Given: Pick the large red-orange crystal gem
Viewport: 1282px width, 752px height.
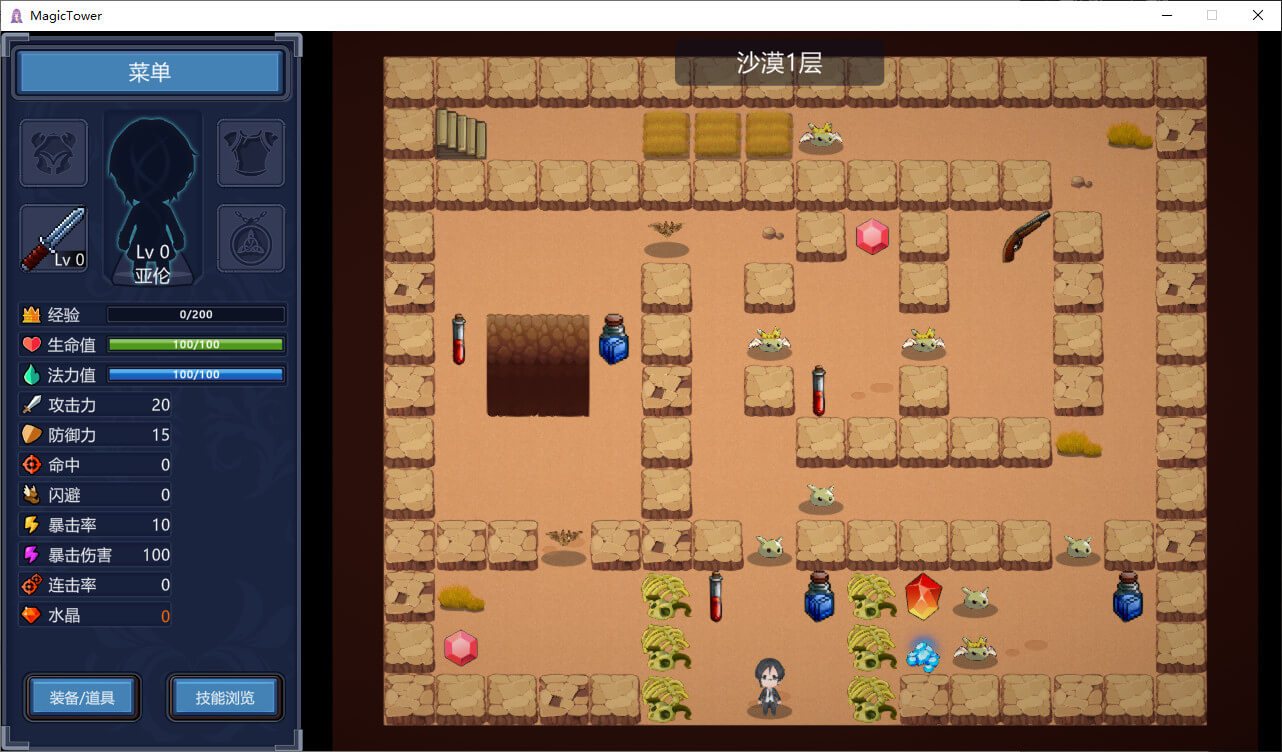Looking at the screenshot, I should click(x=922, y=597).
